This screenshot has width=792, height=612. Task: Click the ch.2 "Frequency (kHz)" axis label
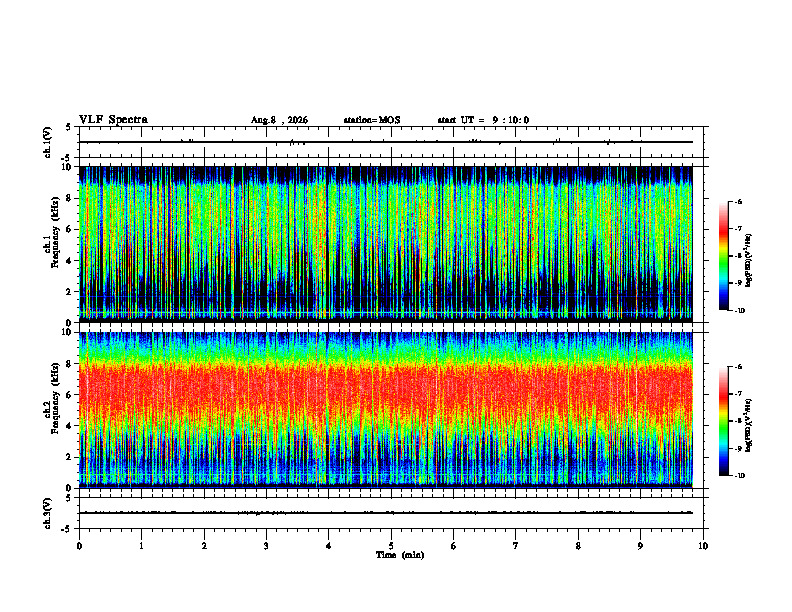point(55,398)
